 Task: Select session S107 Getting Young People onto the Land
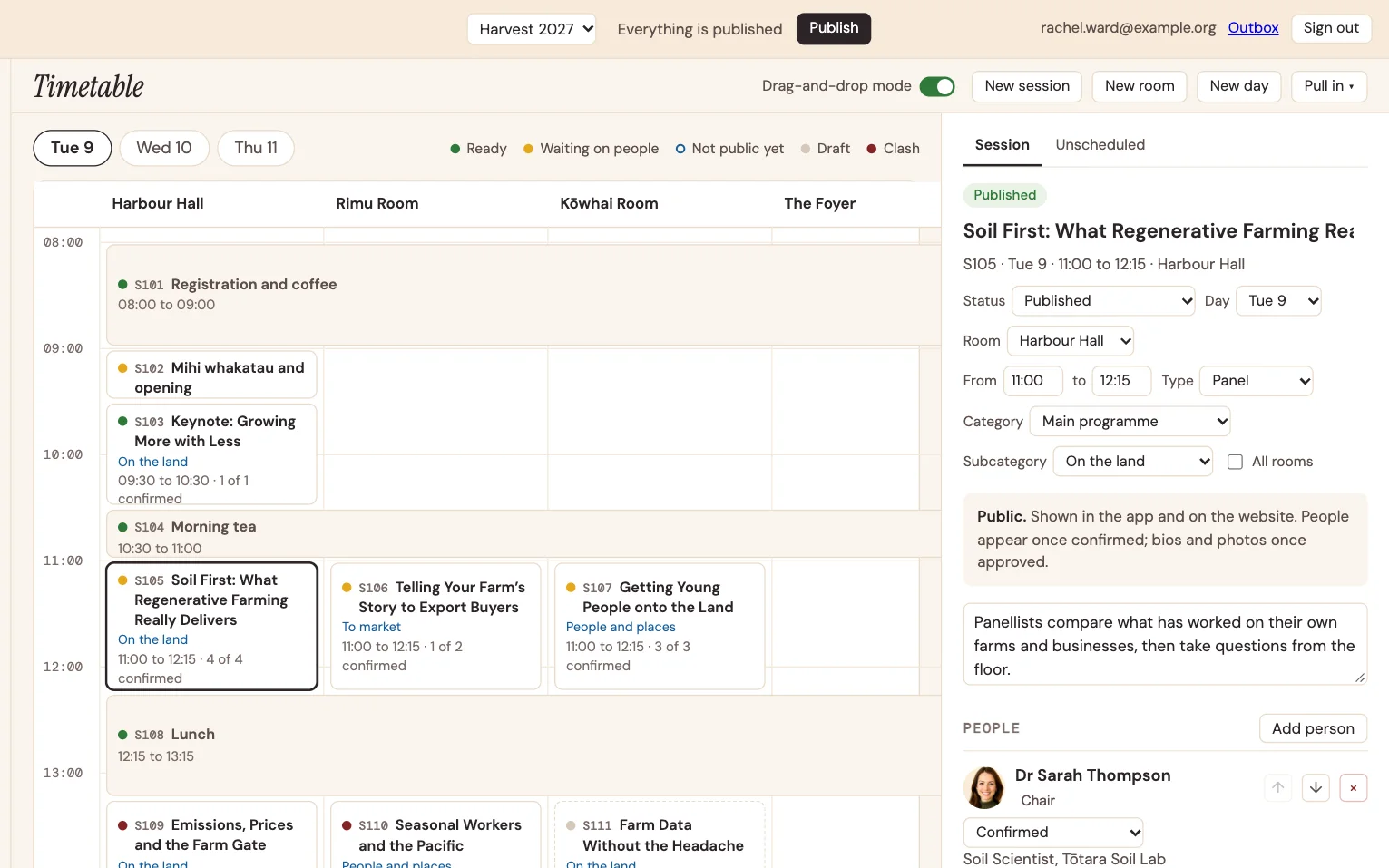pos(660,627)
